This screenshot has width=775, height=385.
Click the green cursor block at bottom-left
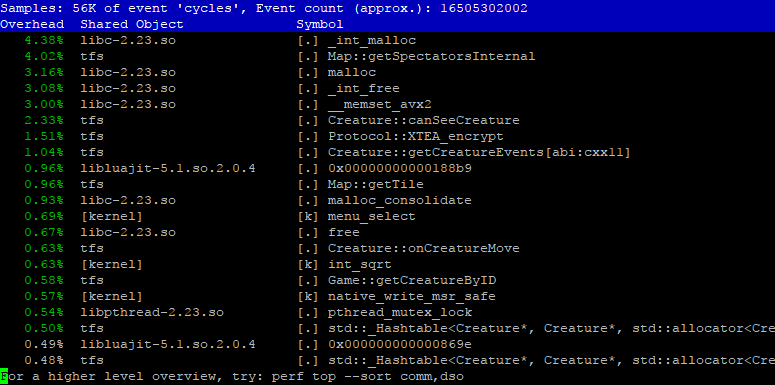coord(4,377)
